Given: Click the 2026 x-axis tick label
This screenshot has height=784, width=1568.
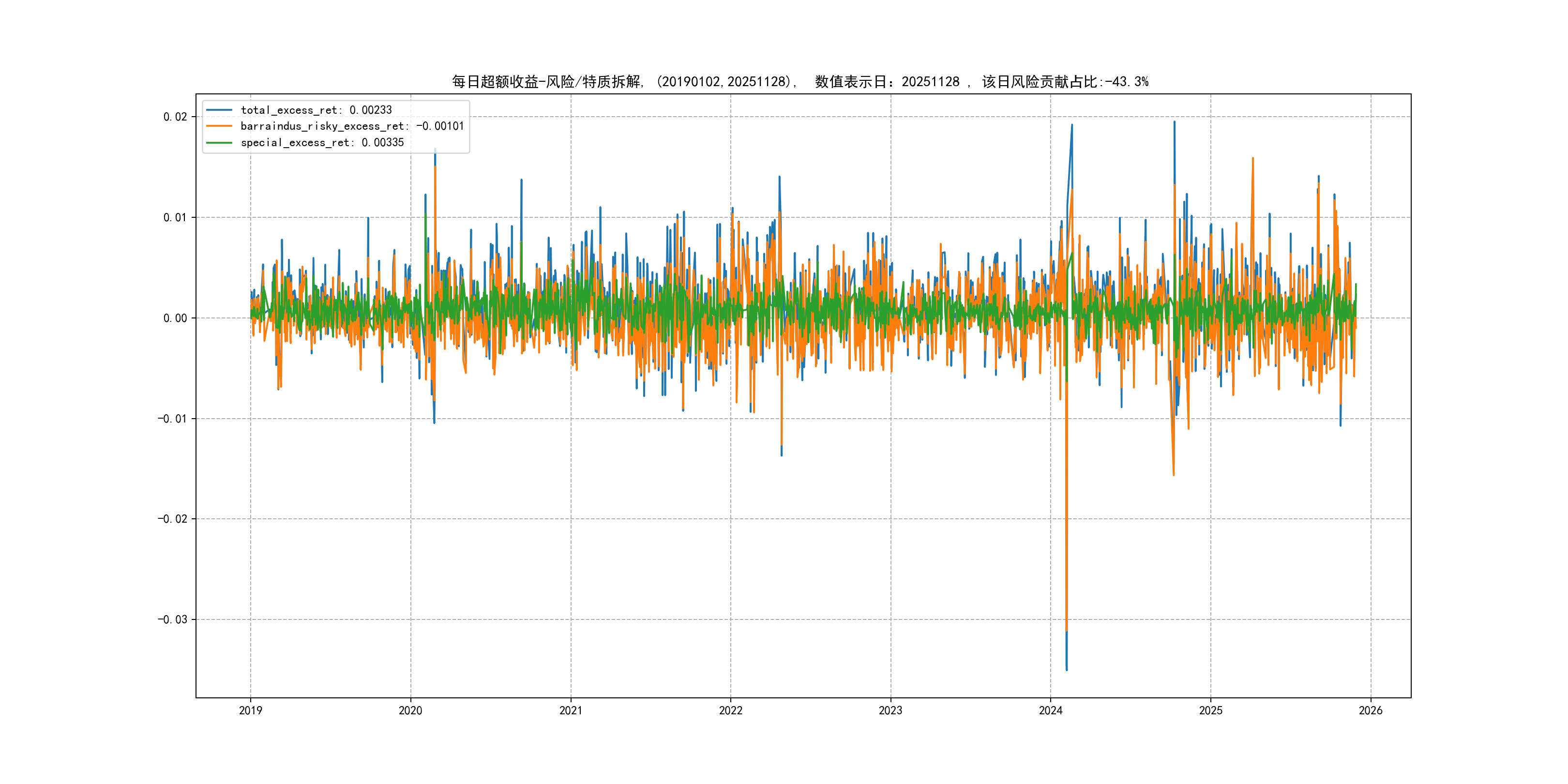Looking at the screenshot, I should tap(1371, 710).
